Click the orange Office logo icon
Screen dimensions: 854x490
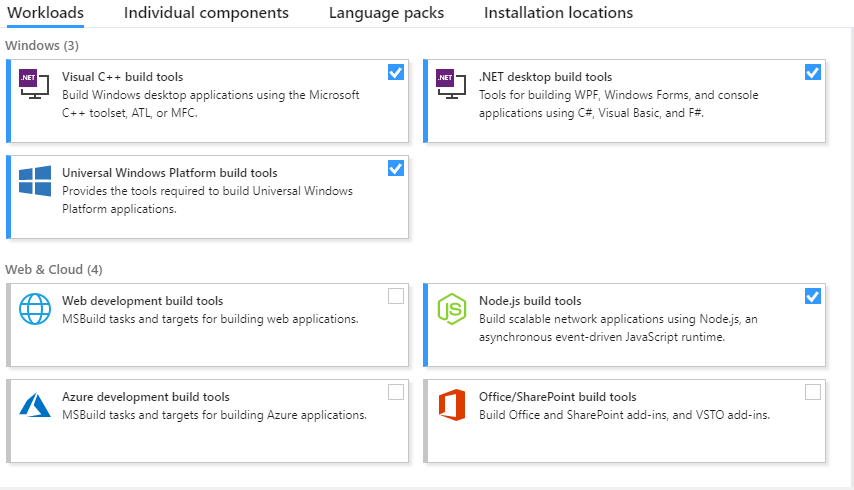452,405
